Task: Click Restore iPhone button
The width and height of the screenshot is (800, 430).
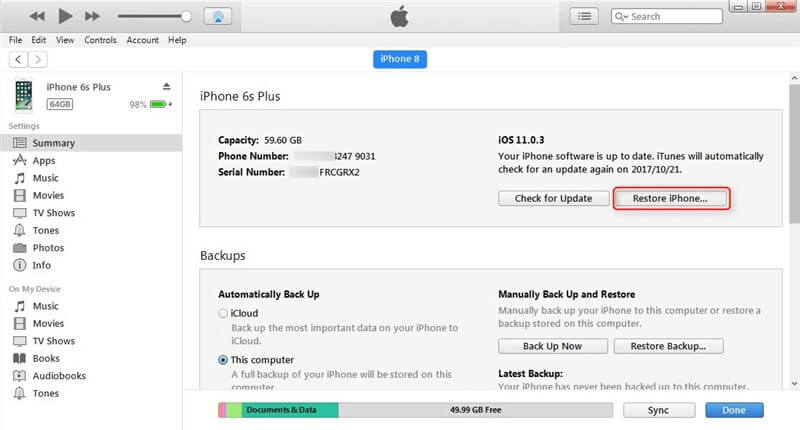Action: click(x=670, y=198)
